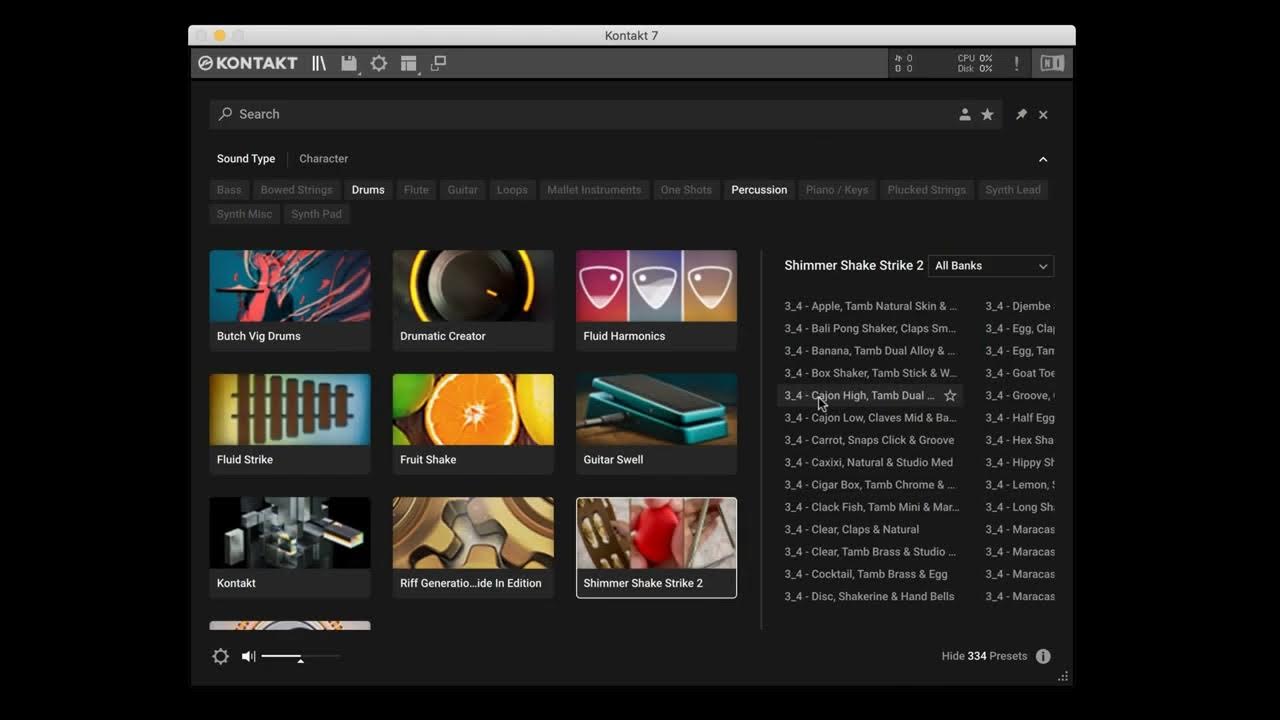Select the Guitar tag
Image resolution: width=1280 pixels, height=720 pixels.
[462, 190]
